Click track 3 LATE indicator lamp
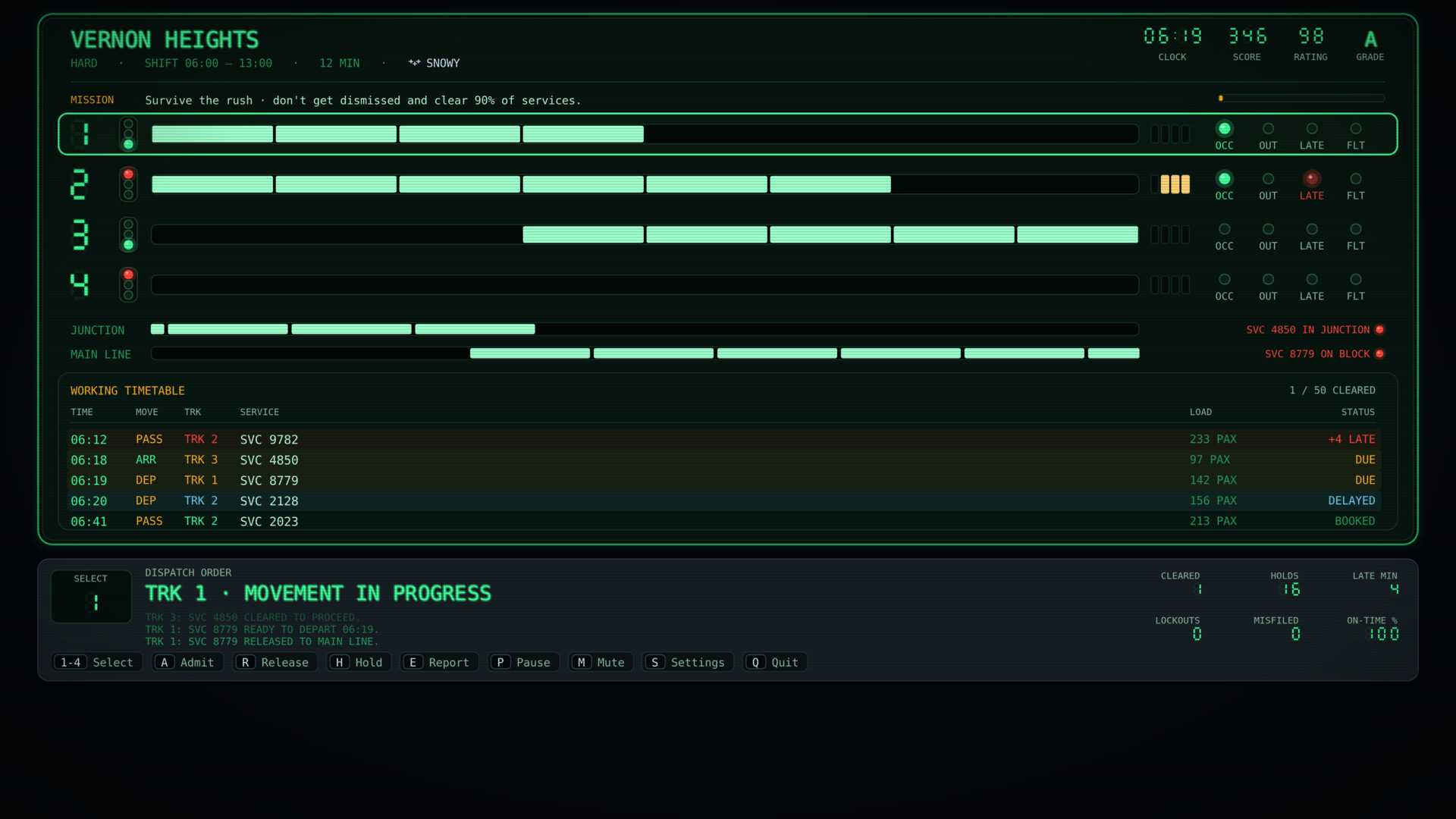Screen dimensions: 1456x819 (1312, 229)
